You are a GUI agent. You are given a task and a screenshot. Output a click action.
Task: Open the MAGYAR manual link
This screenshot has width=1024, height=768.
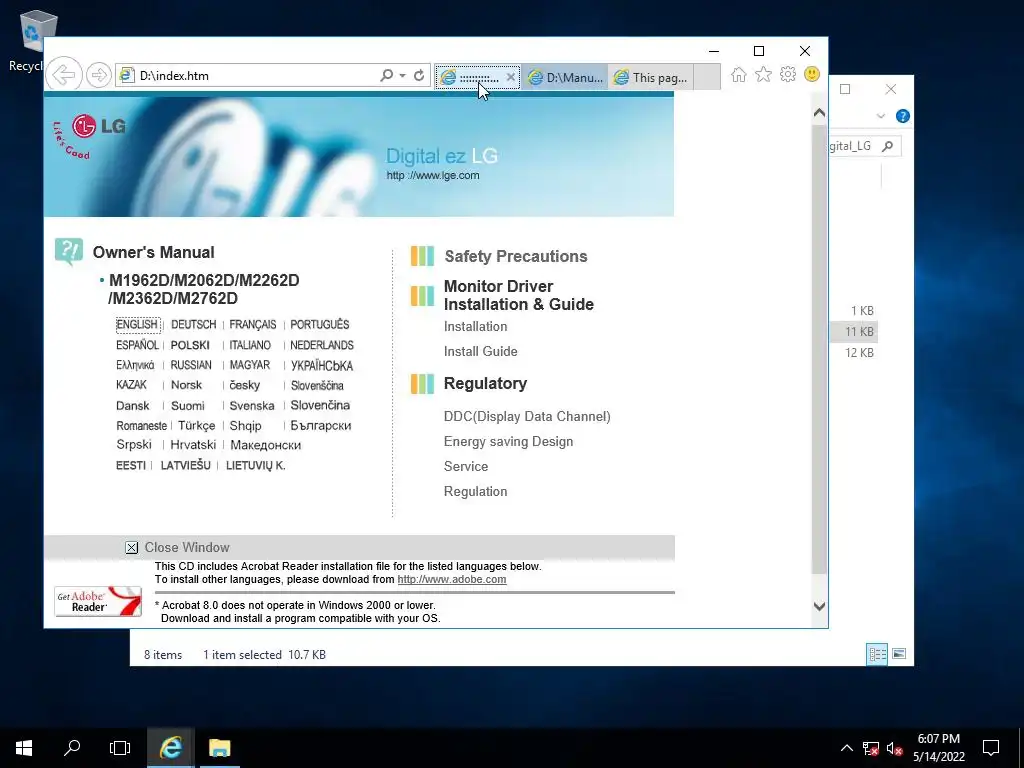coord(249,365)
